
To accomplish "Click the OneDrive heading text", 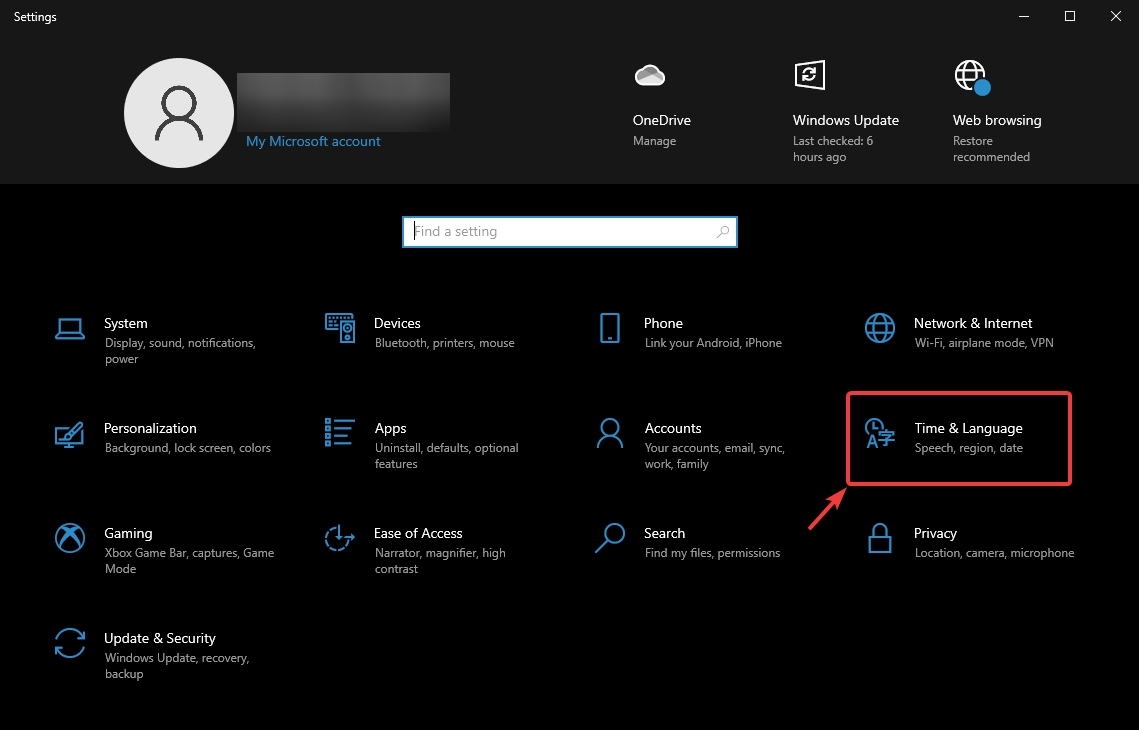I will click(x=662, y=121).
